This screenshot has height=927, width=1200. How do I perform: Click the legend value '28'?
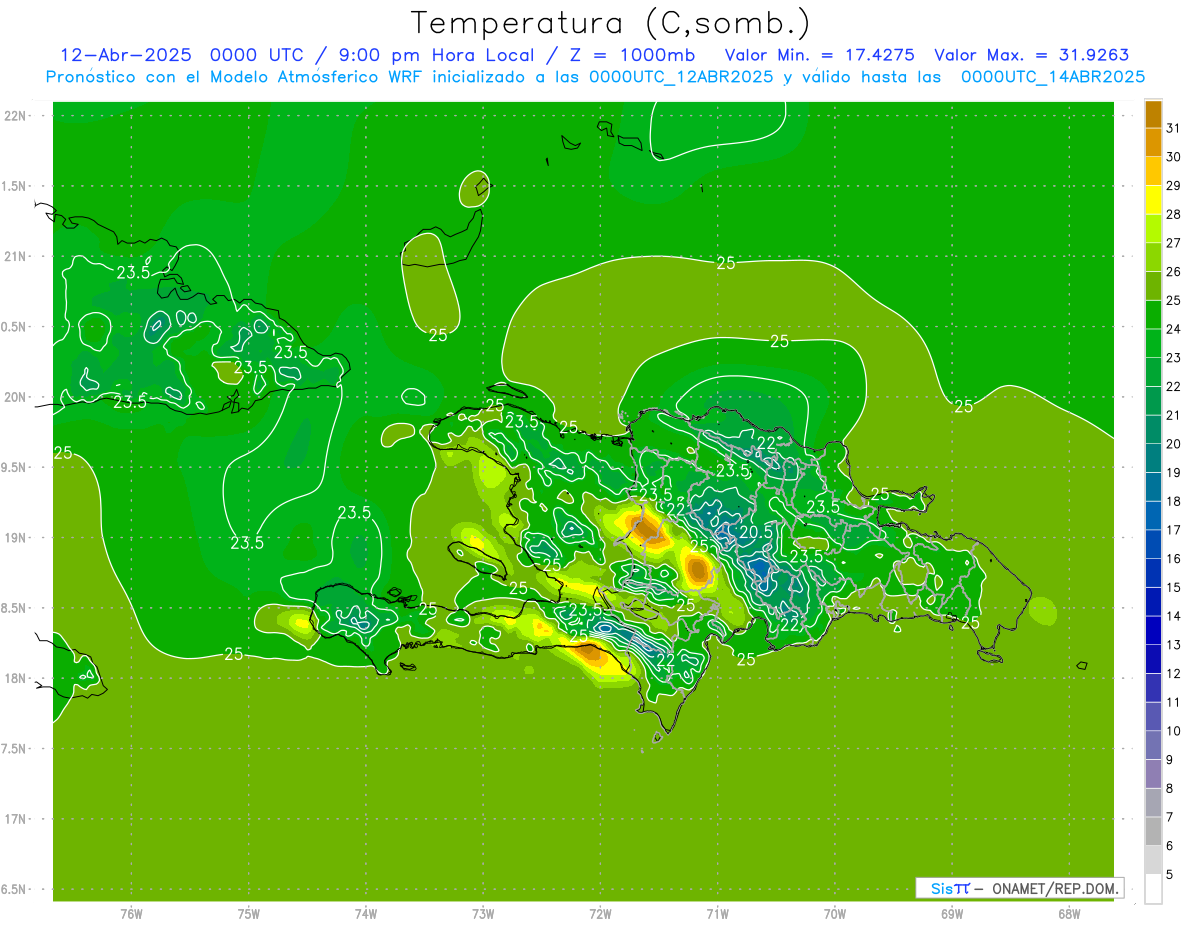coord(1173,214)
